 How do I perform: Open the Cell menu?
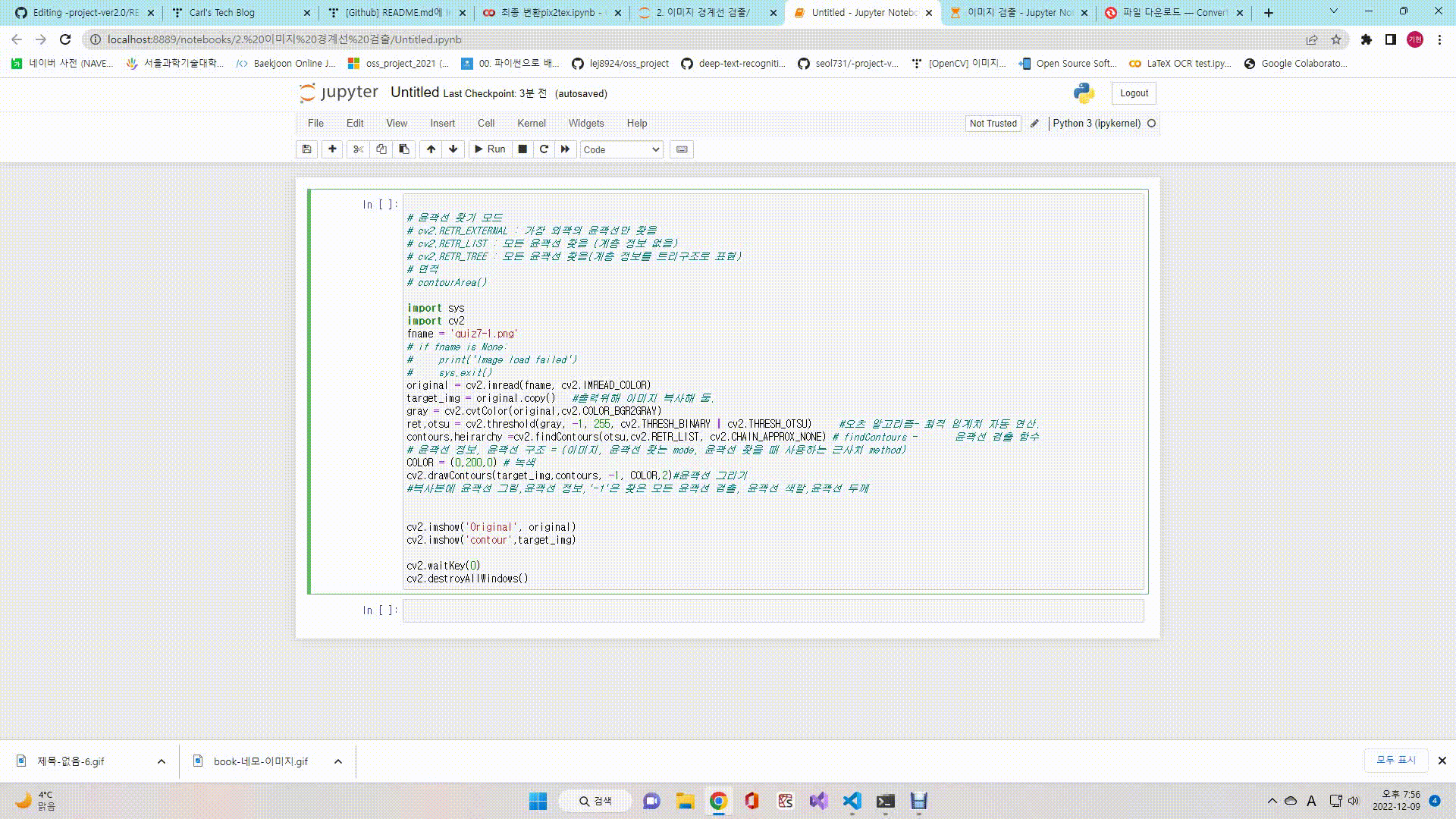click(486, 123)
